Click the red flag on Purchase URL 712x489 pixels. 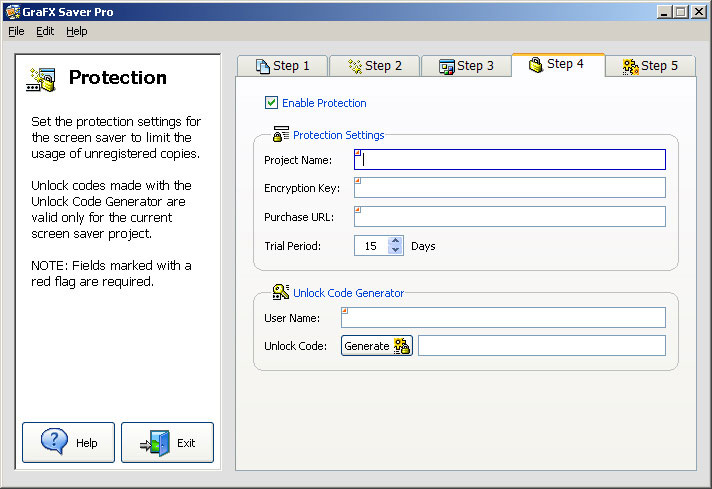358,210
